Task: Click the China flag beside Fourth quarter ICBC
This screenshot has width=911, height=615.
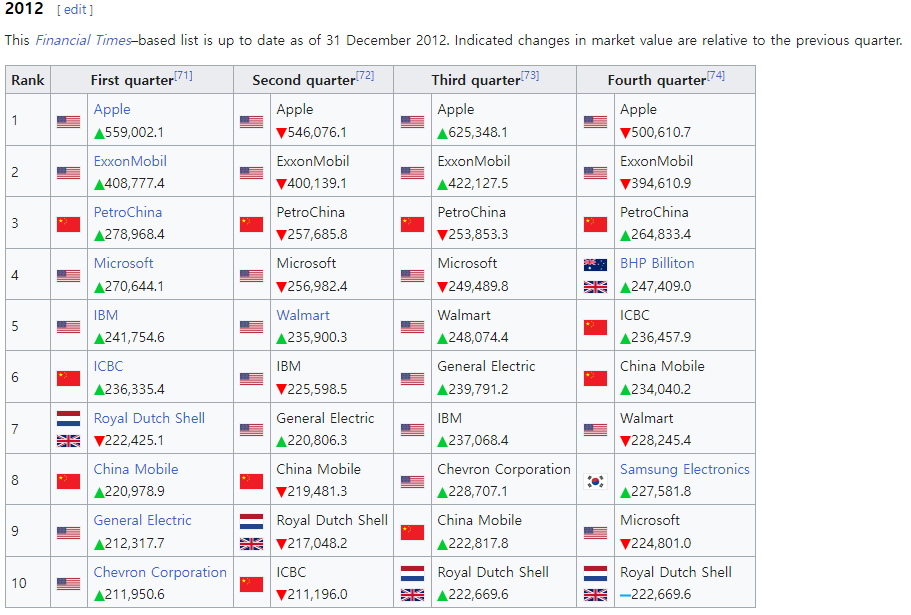Action: point(596,327)
